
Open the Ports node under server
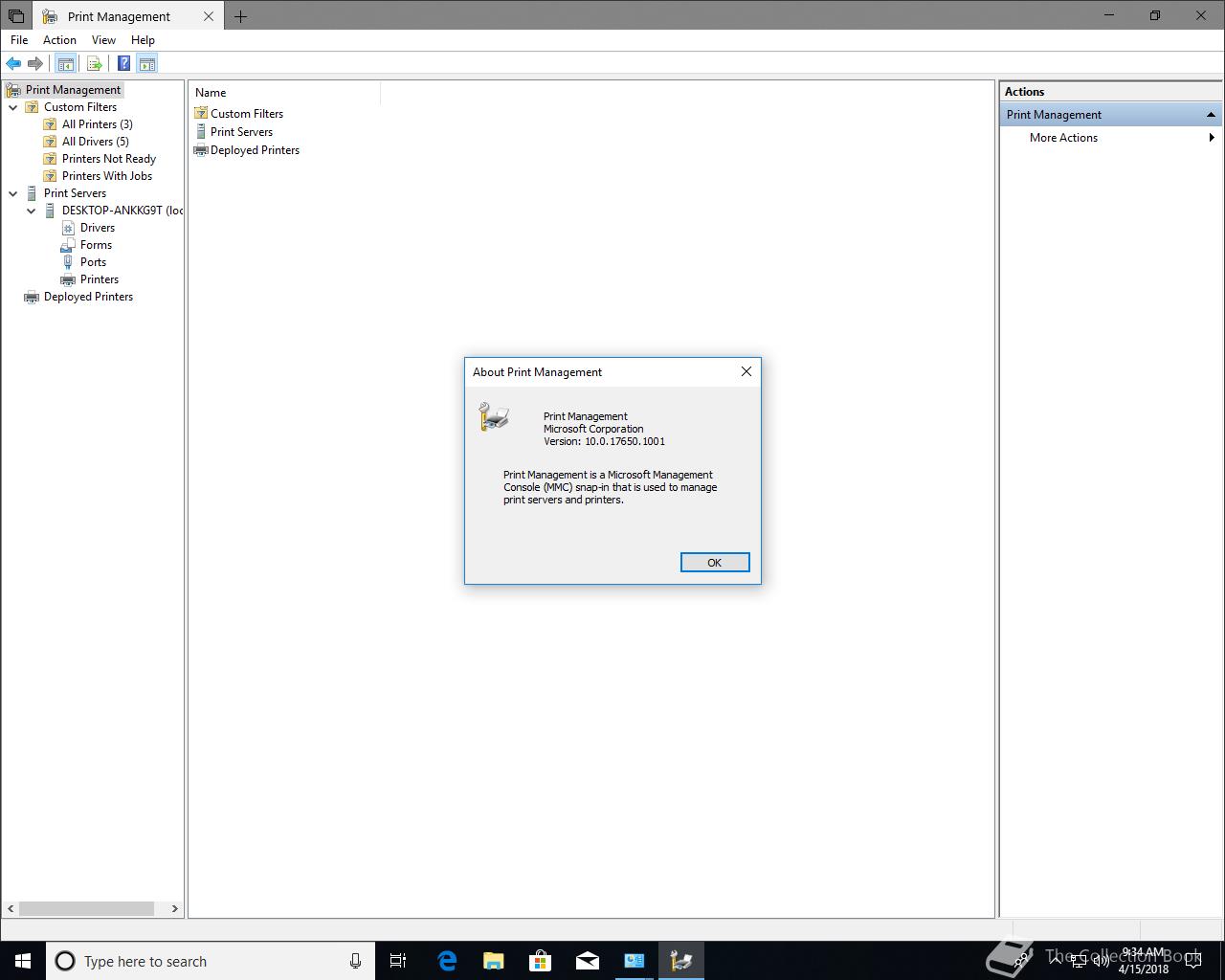(93, 262)
